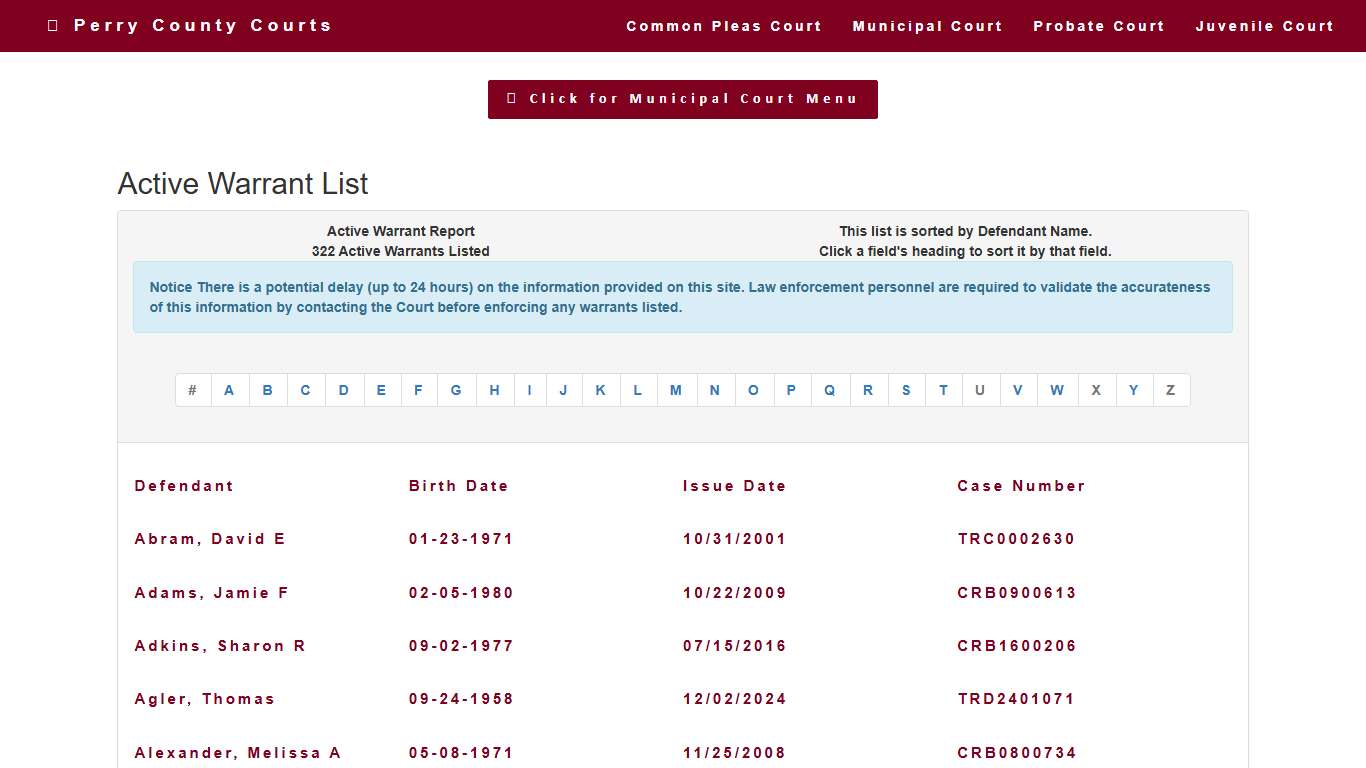Select letter Z in alphabet filter
Screen dimensions: 1366x768
pos(1170,390)
